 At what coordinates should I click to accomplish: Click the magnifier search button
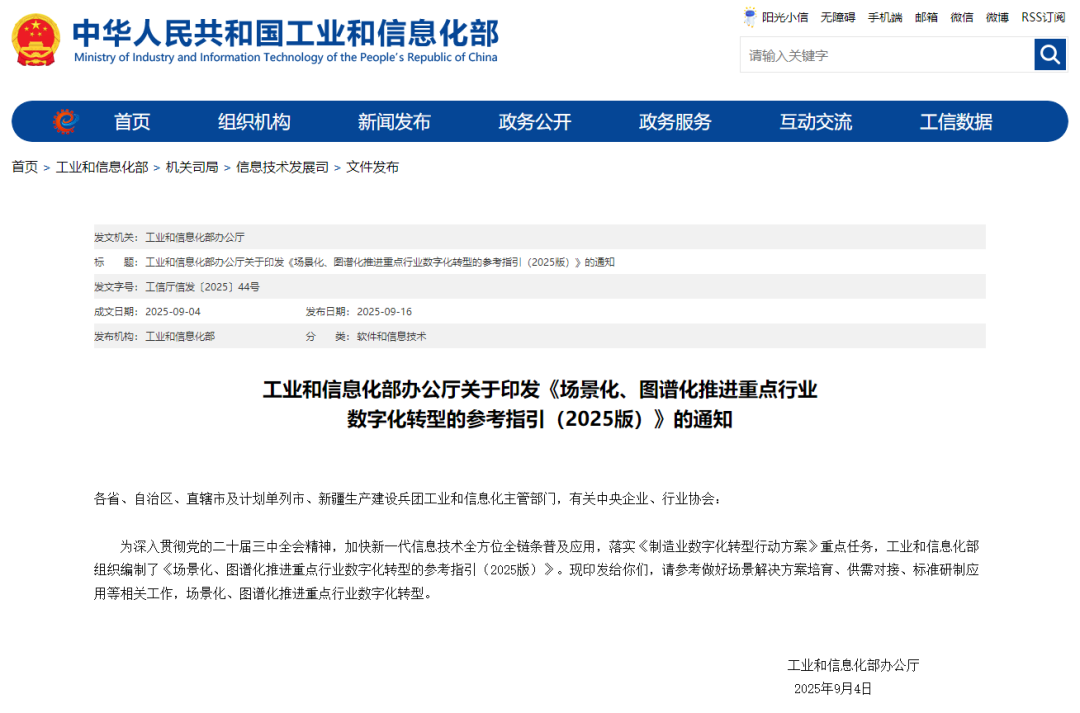[1050, 54]
